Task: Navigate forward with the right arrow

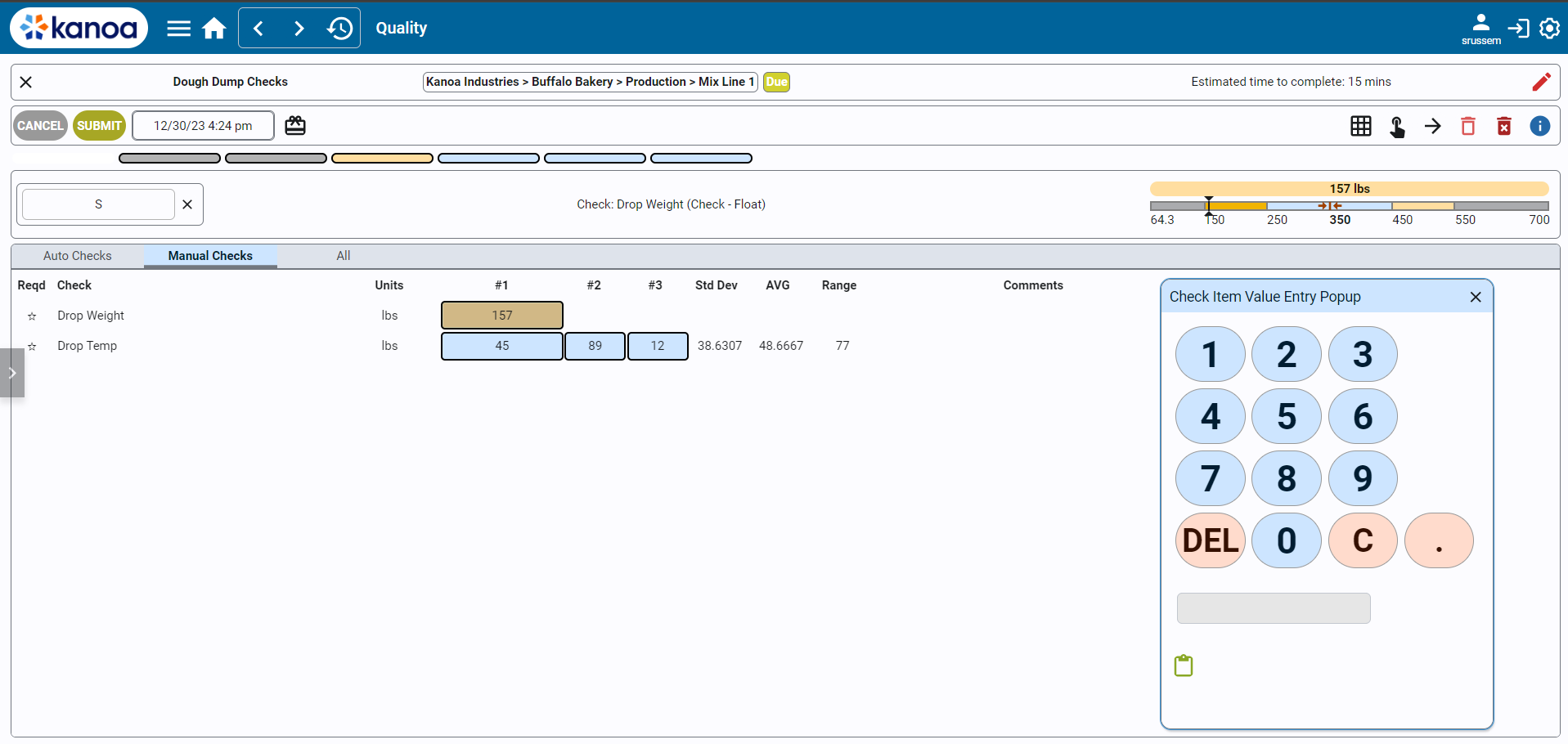Action: (299, 29)
